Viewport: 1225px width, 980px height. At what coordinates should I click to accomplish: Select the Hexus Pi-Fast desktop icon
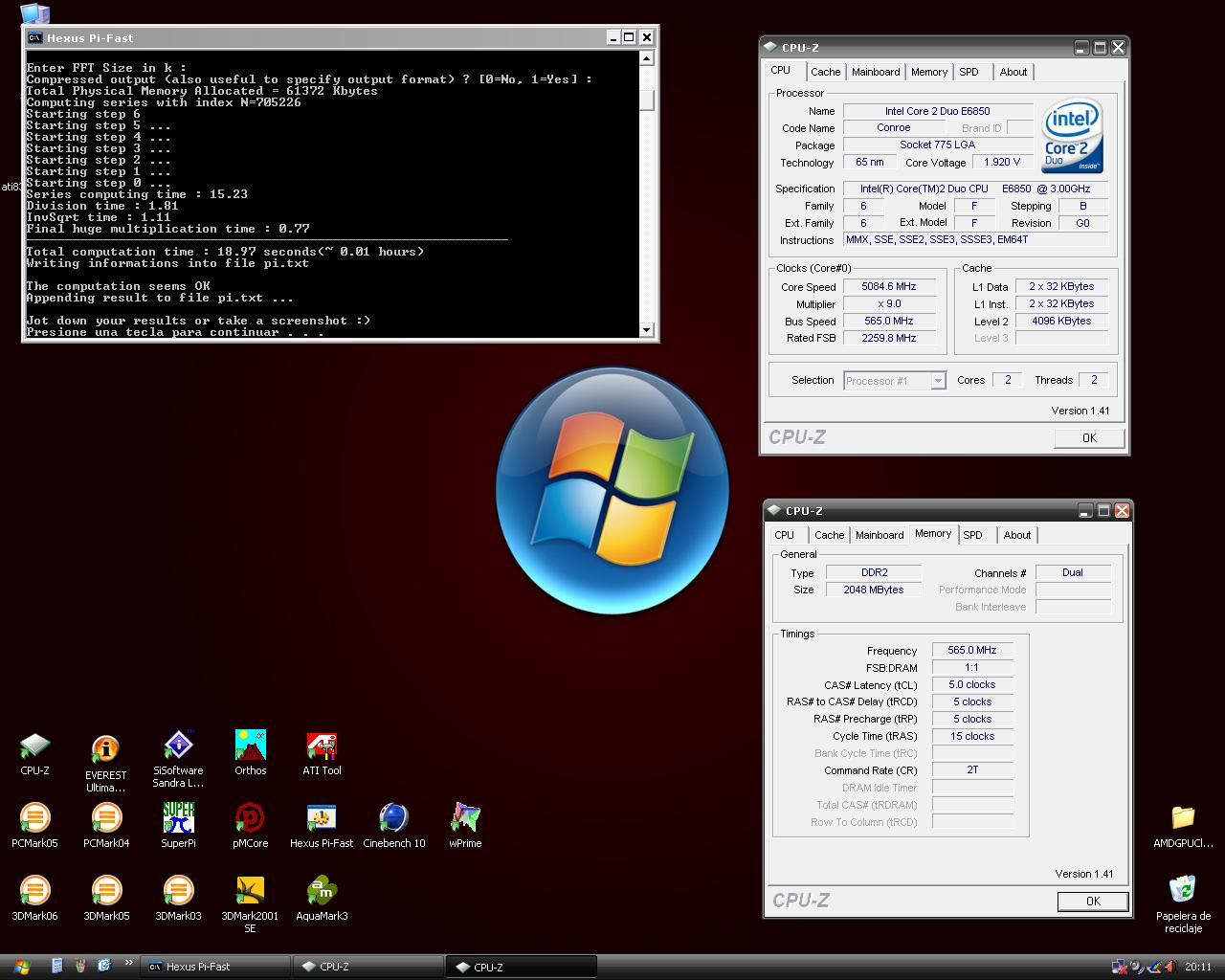(x=322, y=826)
